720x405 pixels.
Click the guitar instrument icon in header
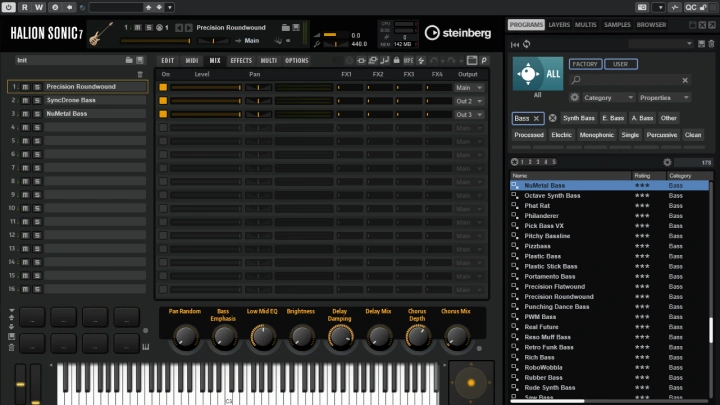(x=101, y=34)
